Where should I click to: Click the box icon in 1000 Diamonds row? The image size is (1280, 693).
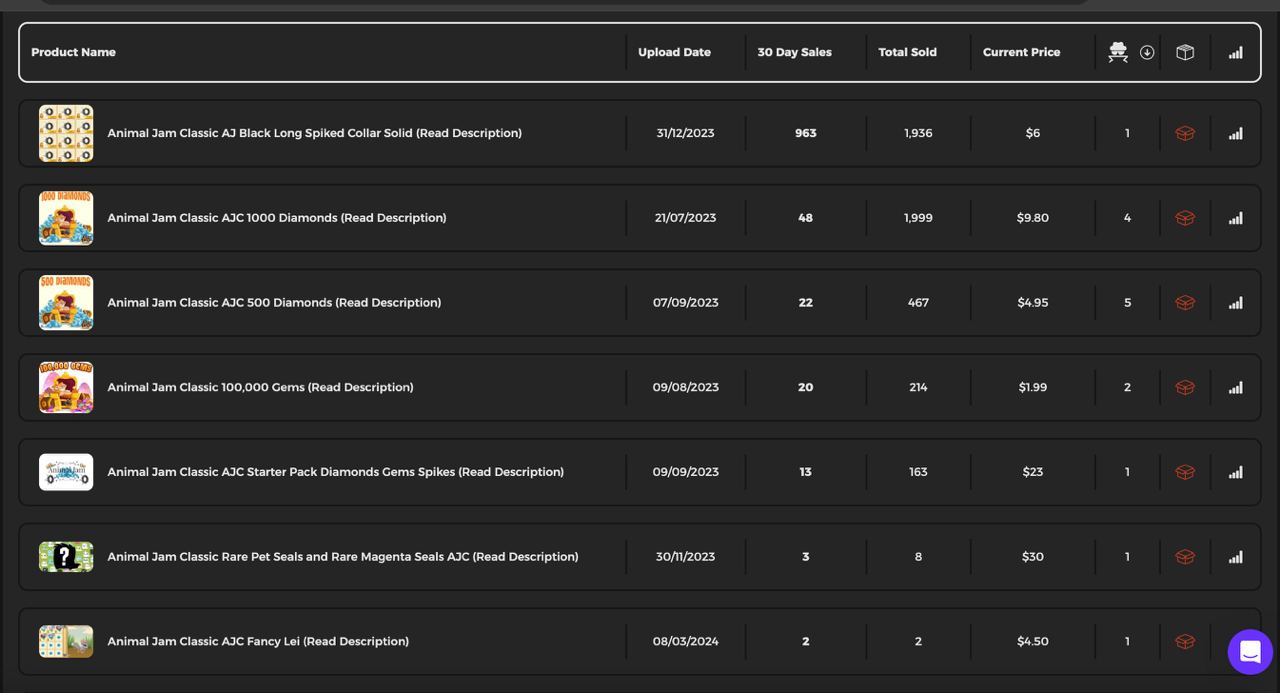(1185, 218)
